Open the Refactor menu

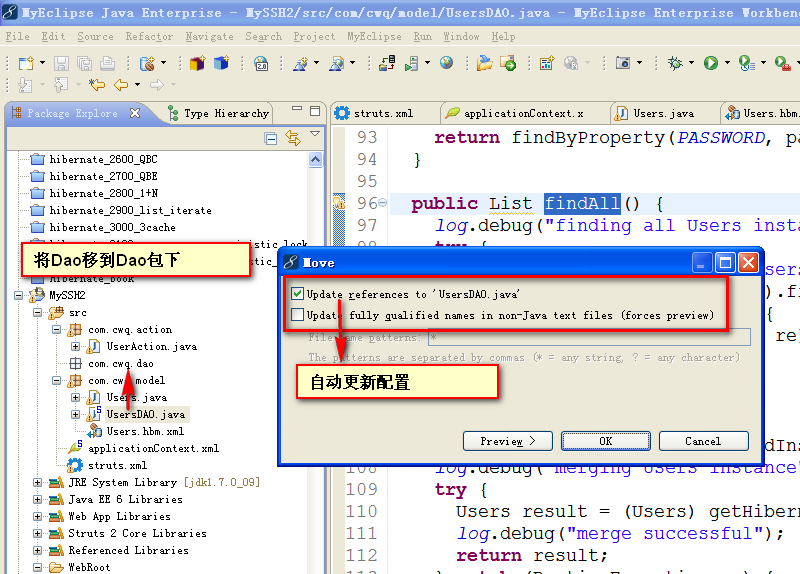(149, 37)
